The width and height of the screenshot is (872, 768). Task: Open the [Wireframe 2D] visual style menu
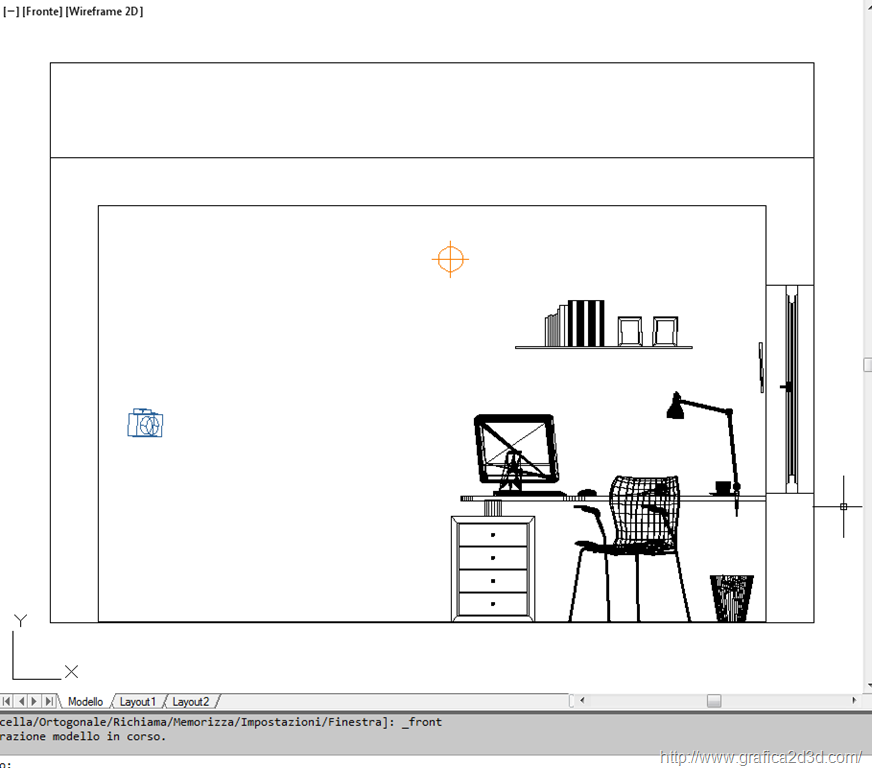[104, 12]
